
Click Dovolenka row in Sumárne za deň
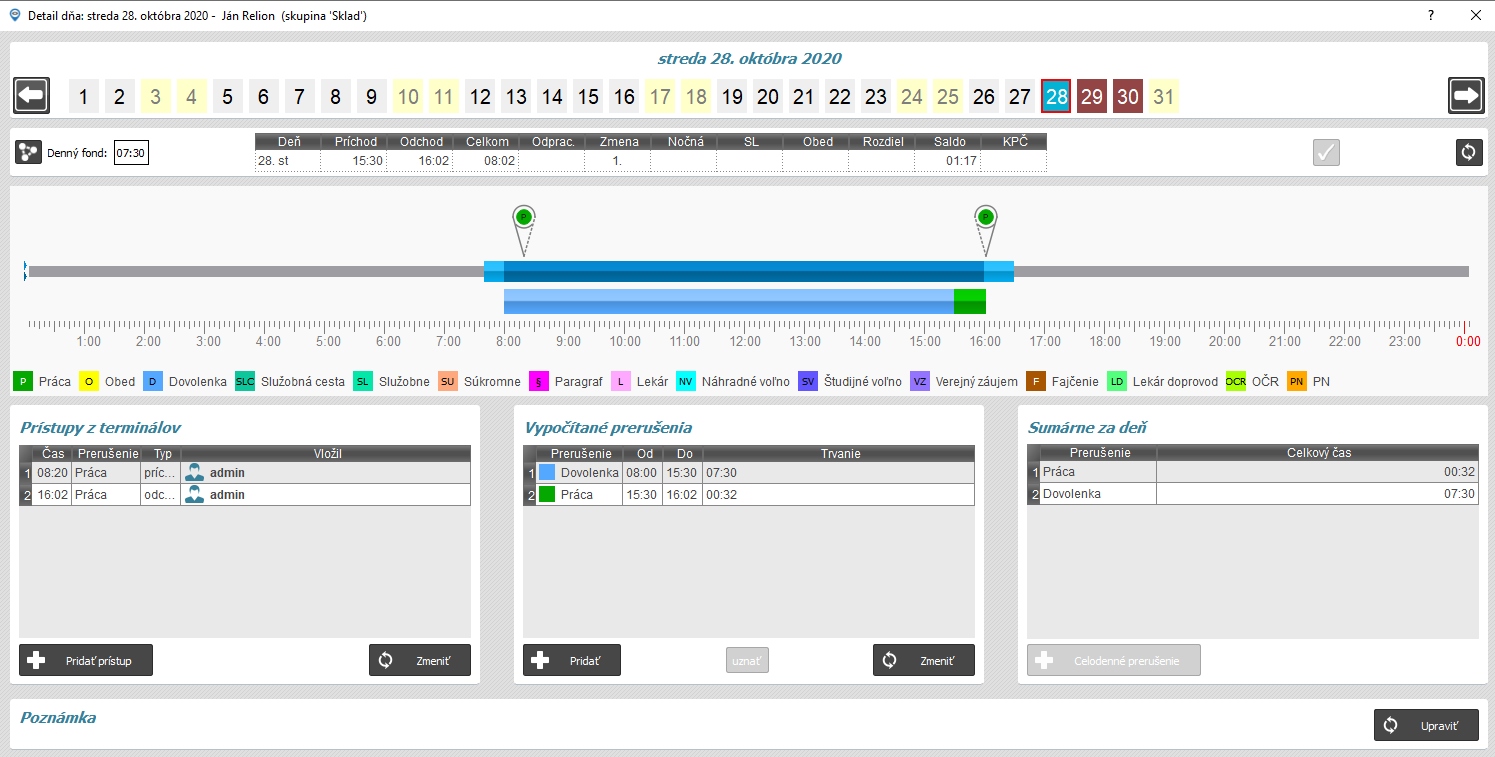[x=1253, y=494]
